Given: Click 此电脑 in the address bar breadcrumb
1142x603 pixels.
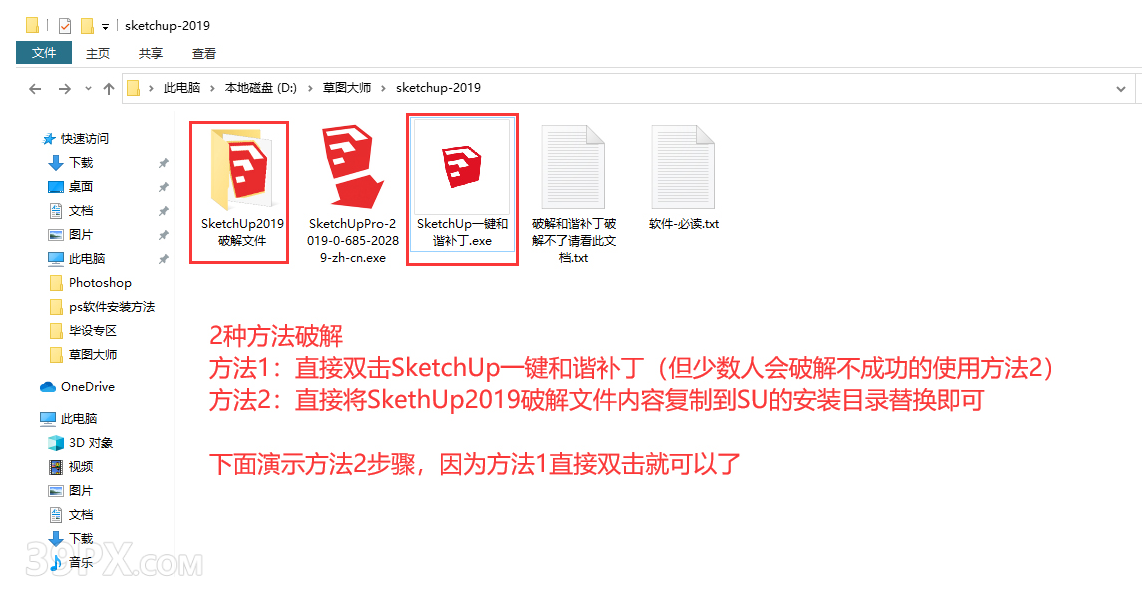Looking at the screenshot, I should pos(182,88).
